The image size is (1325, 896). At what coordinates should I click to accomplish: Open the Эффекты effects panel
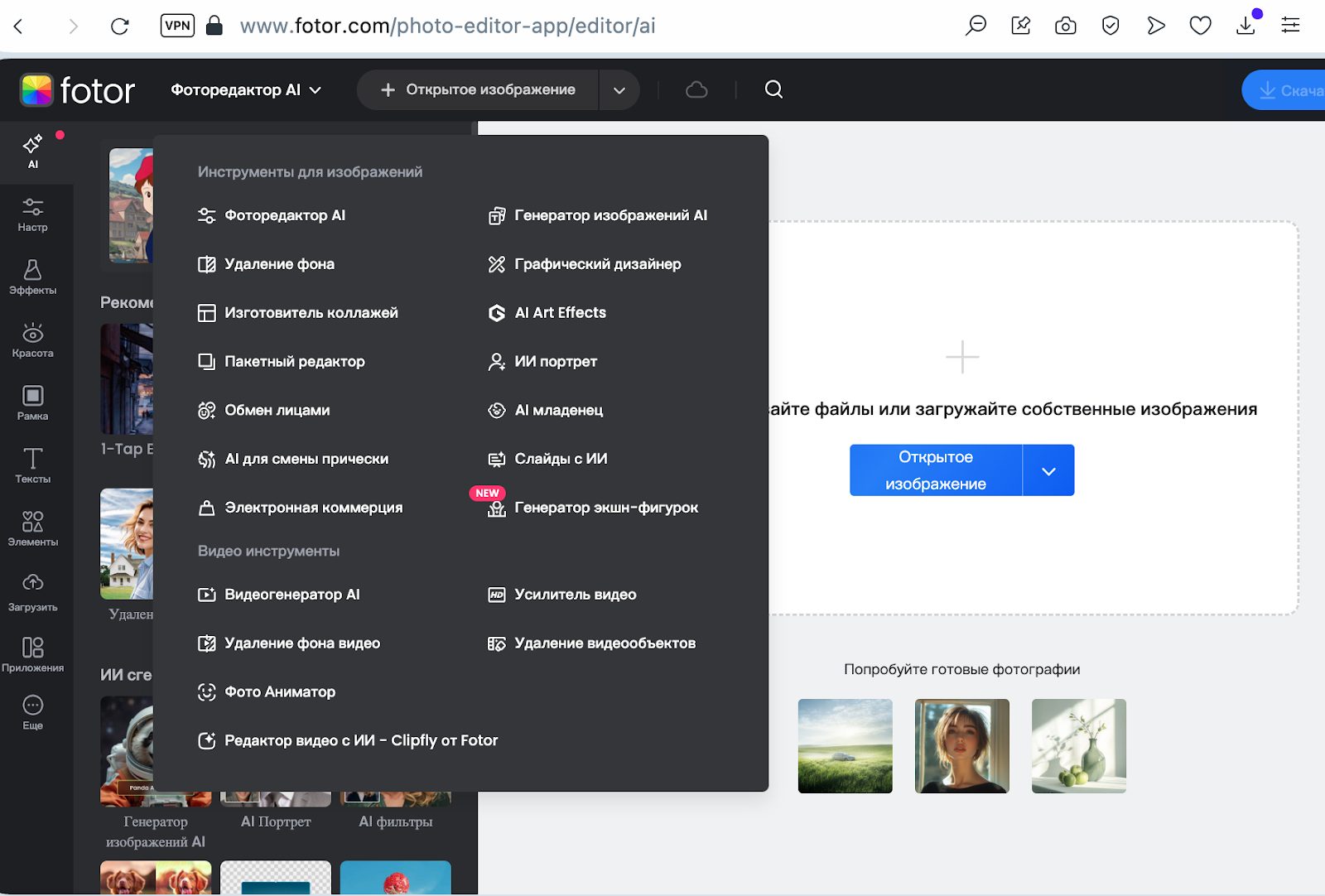32,277
